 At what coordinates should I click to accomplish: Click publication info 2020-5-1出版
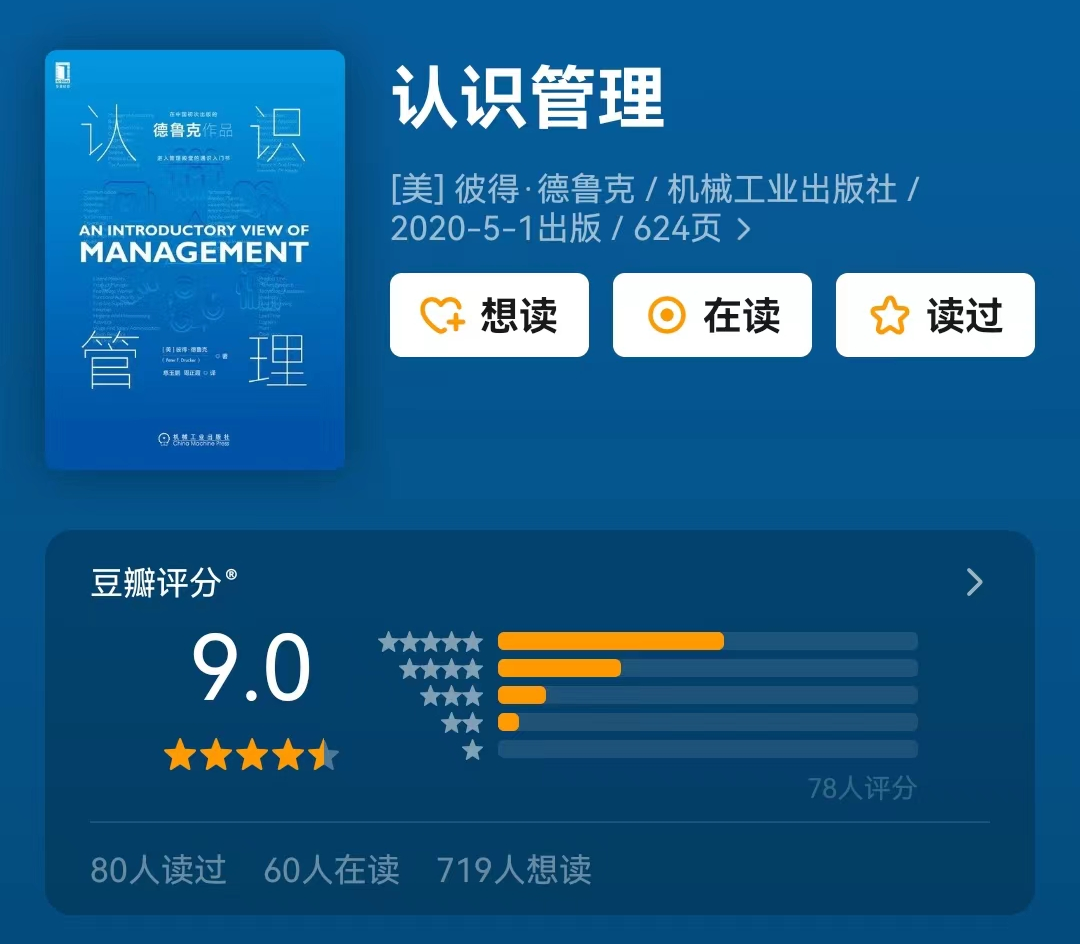[496, 229]
